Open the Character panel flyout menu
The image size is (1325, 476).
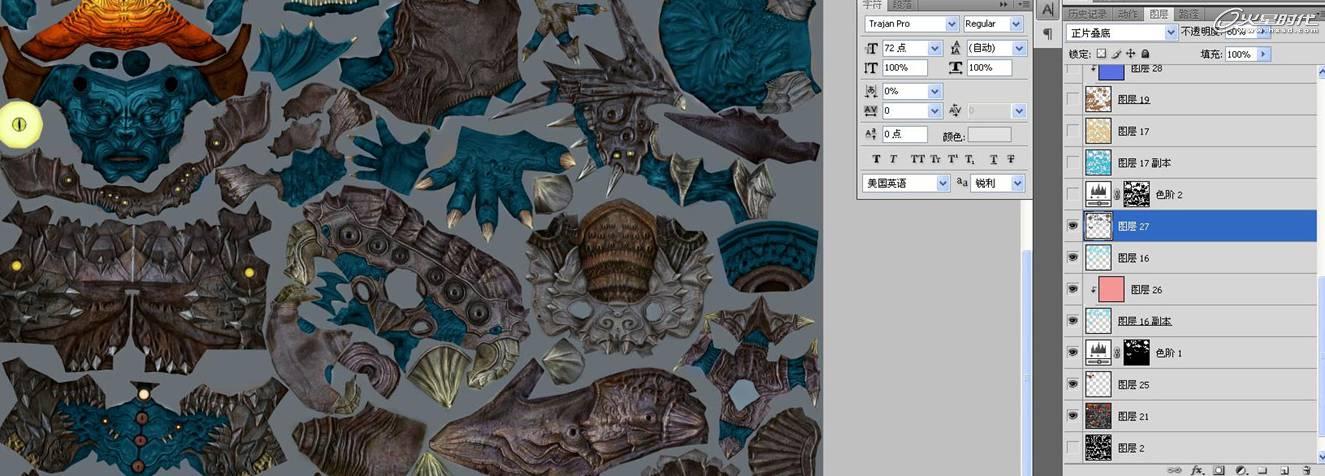click(x=1024, y=5)
